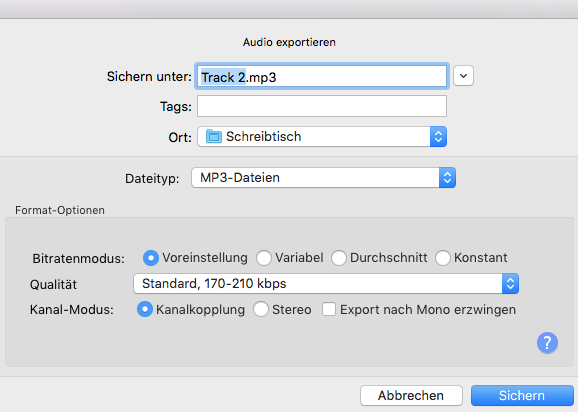Viewport: 578px width, 412px height.
Task: Click into the Sichern unter filename field
Action: point(322,76)
